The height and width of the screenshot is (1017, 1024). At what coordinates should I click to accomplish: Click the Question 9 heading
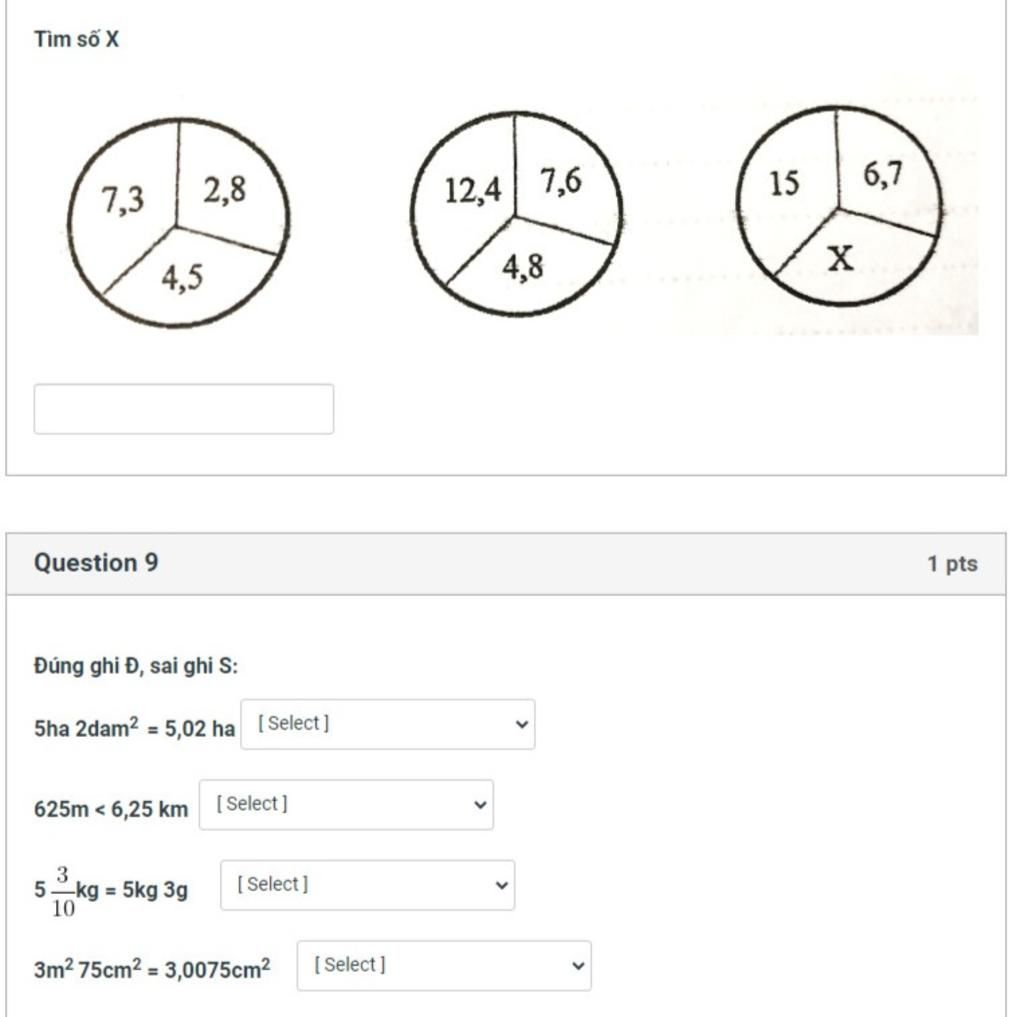click(96, 562)
